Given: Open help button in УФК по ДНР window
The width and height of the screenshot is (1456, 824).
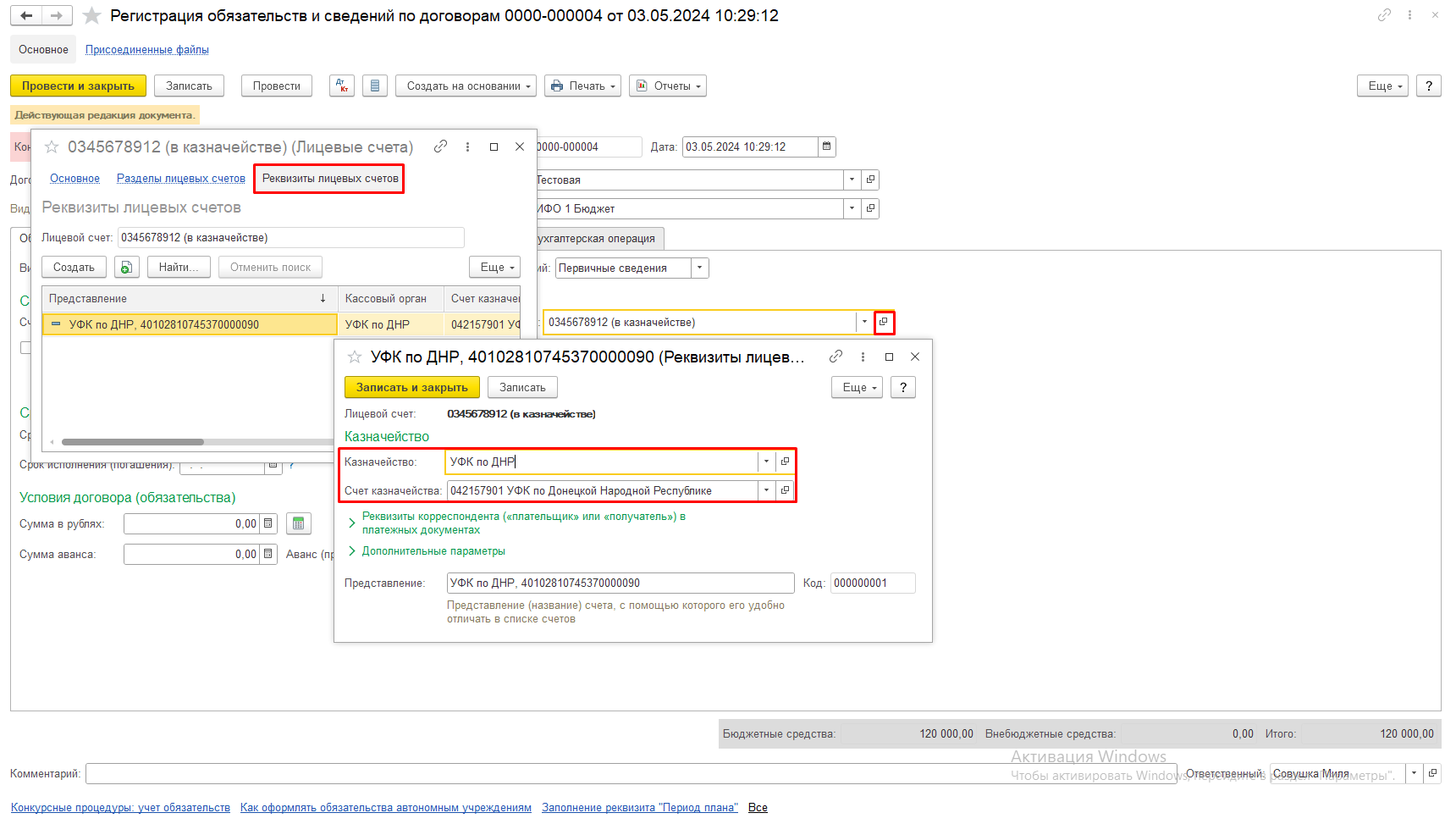Looking at the screenshot, I should pyautogui.click(x=903, y=387).
